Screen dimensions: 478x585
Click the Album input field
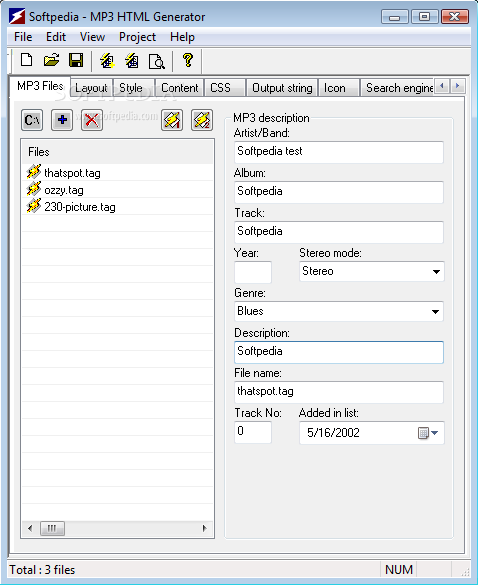tap(339, 192)
